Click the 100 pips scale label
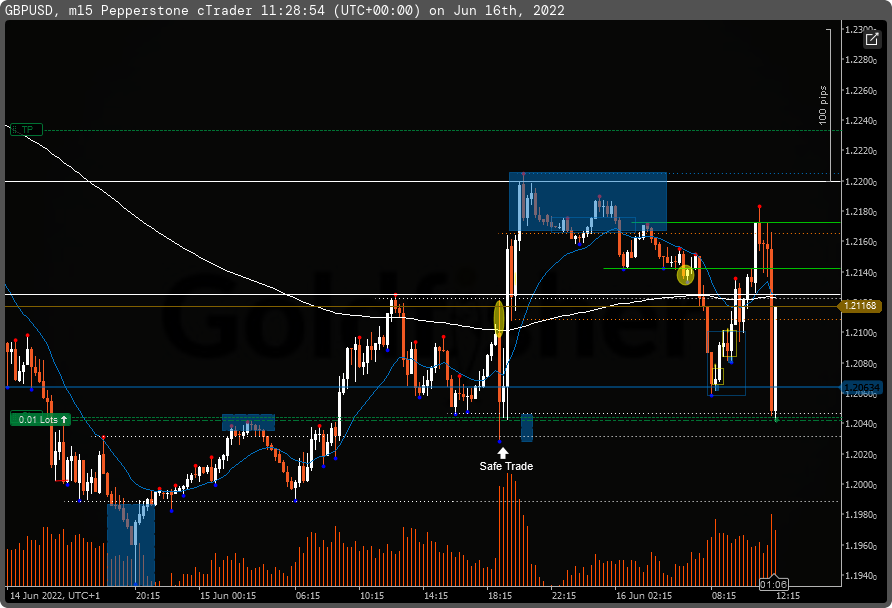Image resolution: width=892 pixels, height=608 pixels. click(822, 105)
